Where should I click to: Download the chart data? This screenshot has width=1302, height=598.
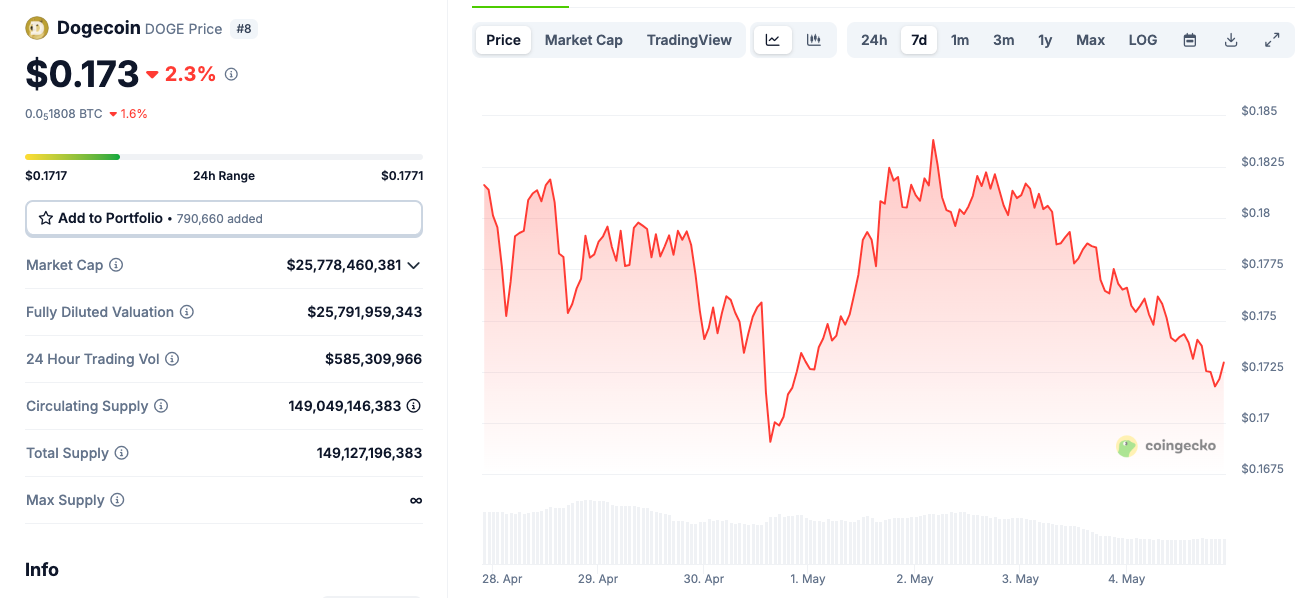(x=1231, y=40)
